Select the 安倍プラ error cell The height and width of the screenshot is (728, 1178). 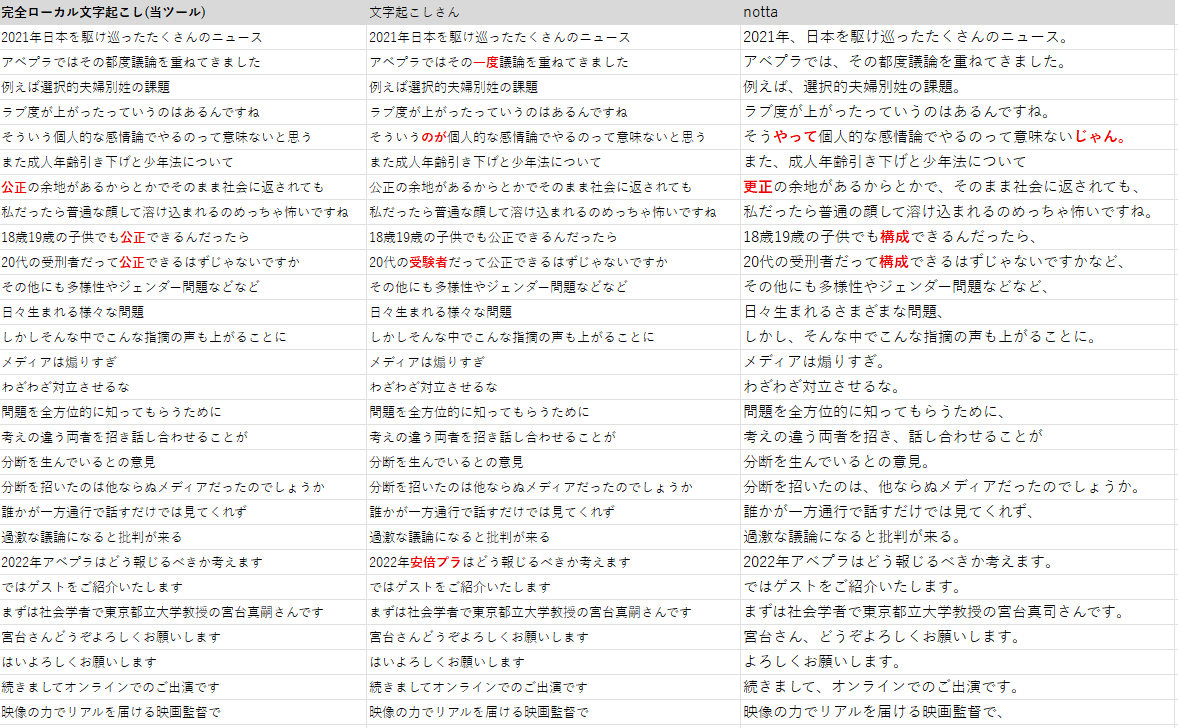coord(437,562)
